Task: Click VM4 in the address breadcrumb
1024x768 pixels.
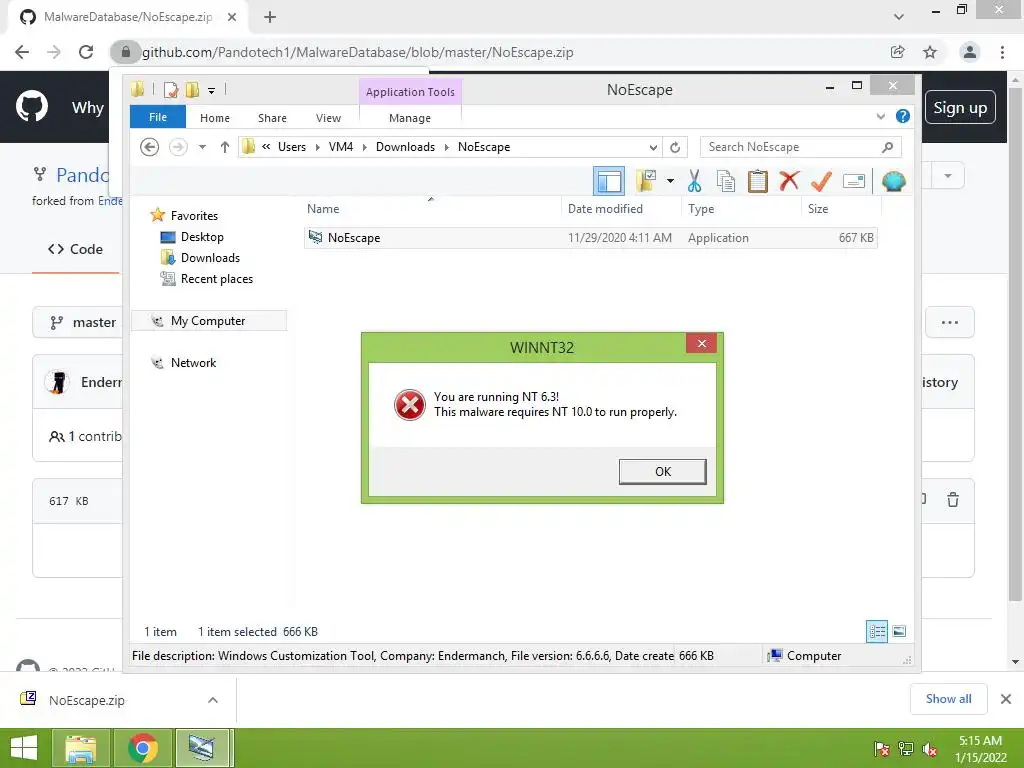Action: click(341, 147)
